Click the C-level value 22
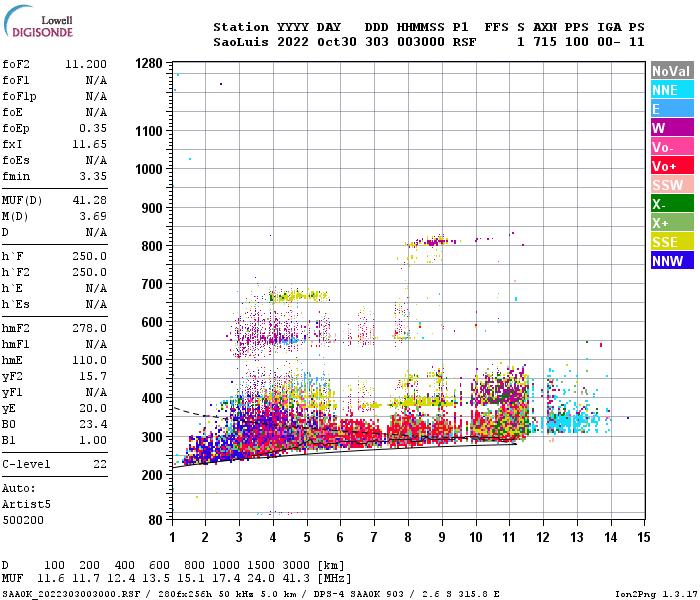 click(100, 465)
